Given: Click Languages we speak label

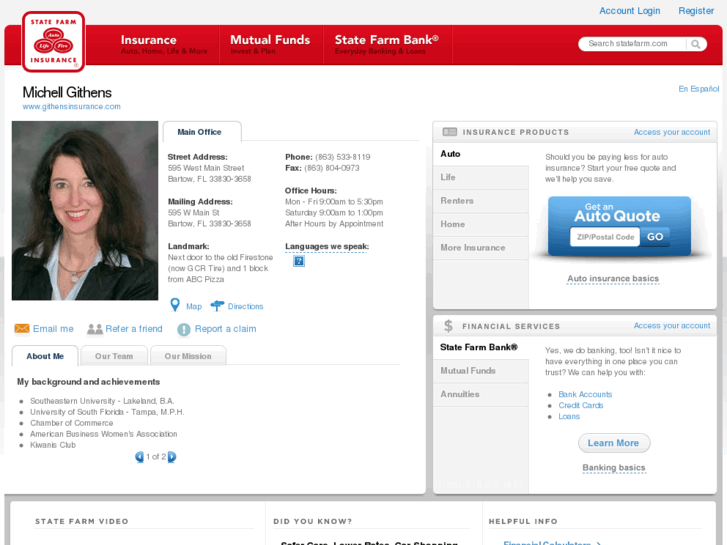Looking at the screenshot, I should click(x=327, y=246).
